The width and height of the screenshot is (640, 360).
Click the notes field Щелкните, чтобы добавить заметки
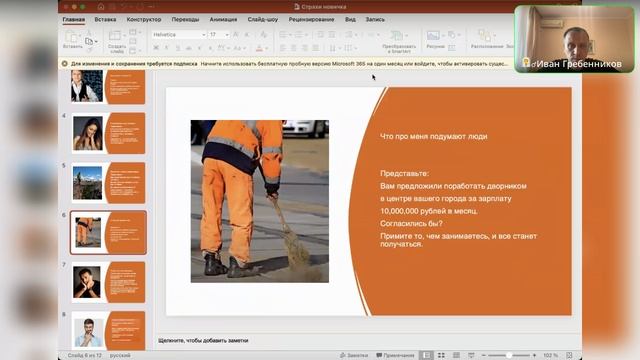[203, 340]
